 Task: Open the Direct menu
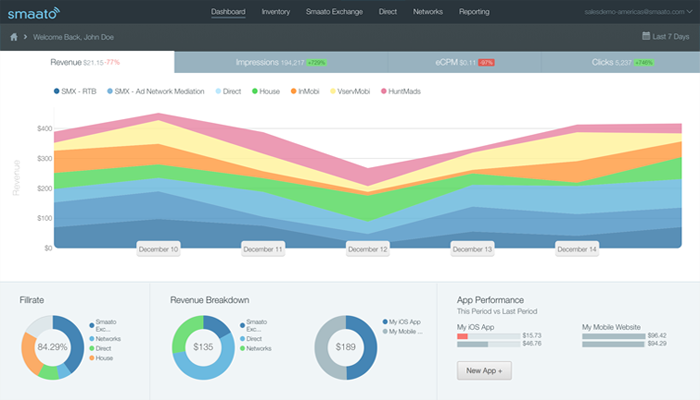(x=388, y=12)
